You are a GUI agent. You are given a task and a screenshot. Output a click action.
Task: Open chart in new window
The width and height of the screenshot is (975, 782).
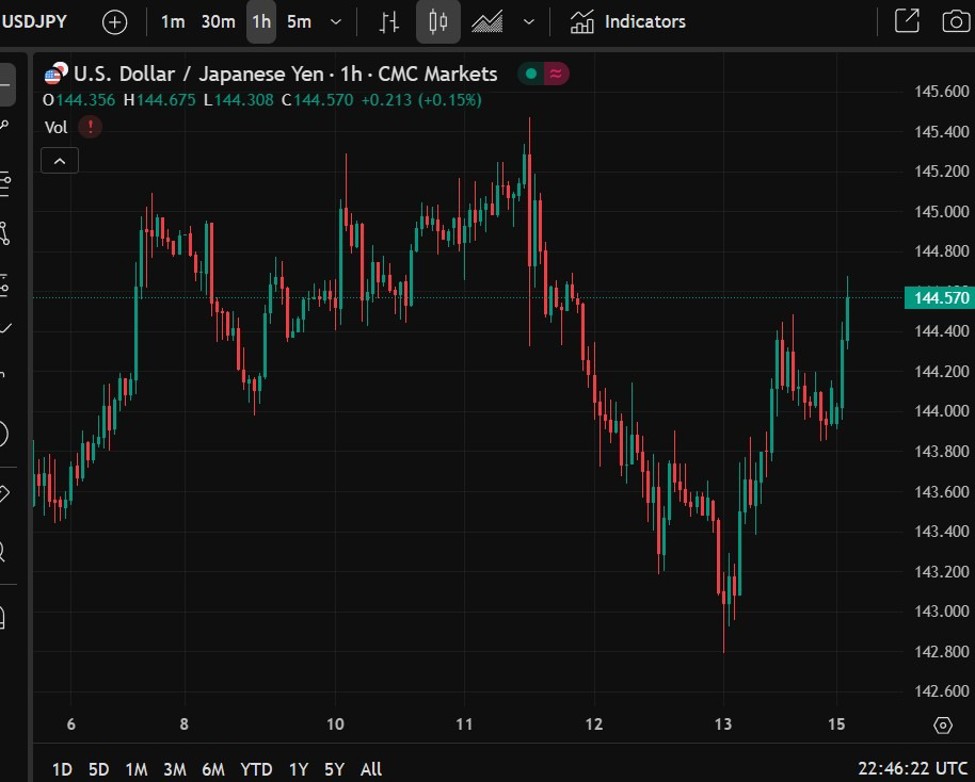tap(905, 21)
